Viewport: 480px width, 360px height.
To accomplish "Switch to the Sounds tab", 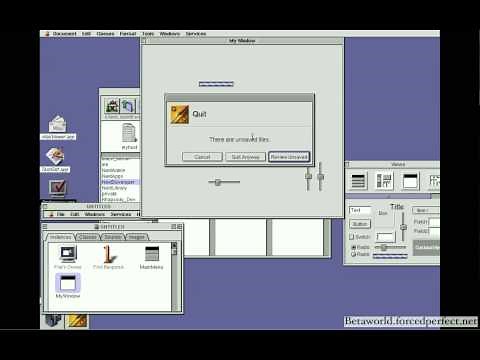I will click(x=112, y=237).
